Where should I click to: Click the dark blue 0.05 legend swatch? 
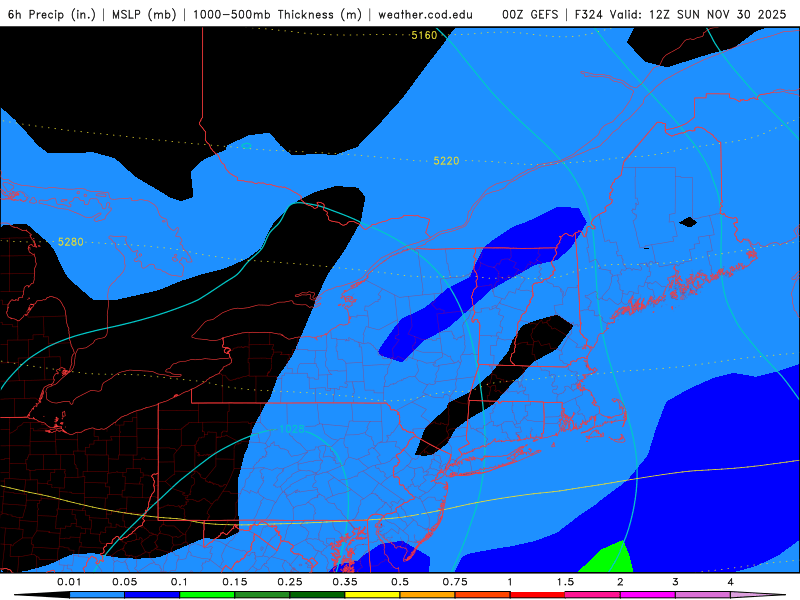[152, 595]
